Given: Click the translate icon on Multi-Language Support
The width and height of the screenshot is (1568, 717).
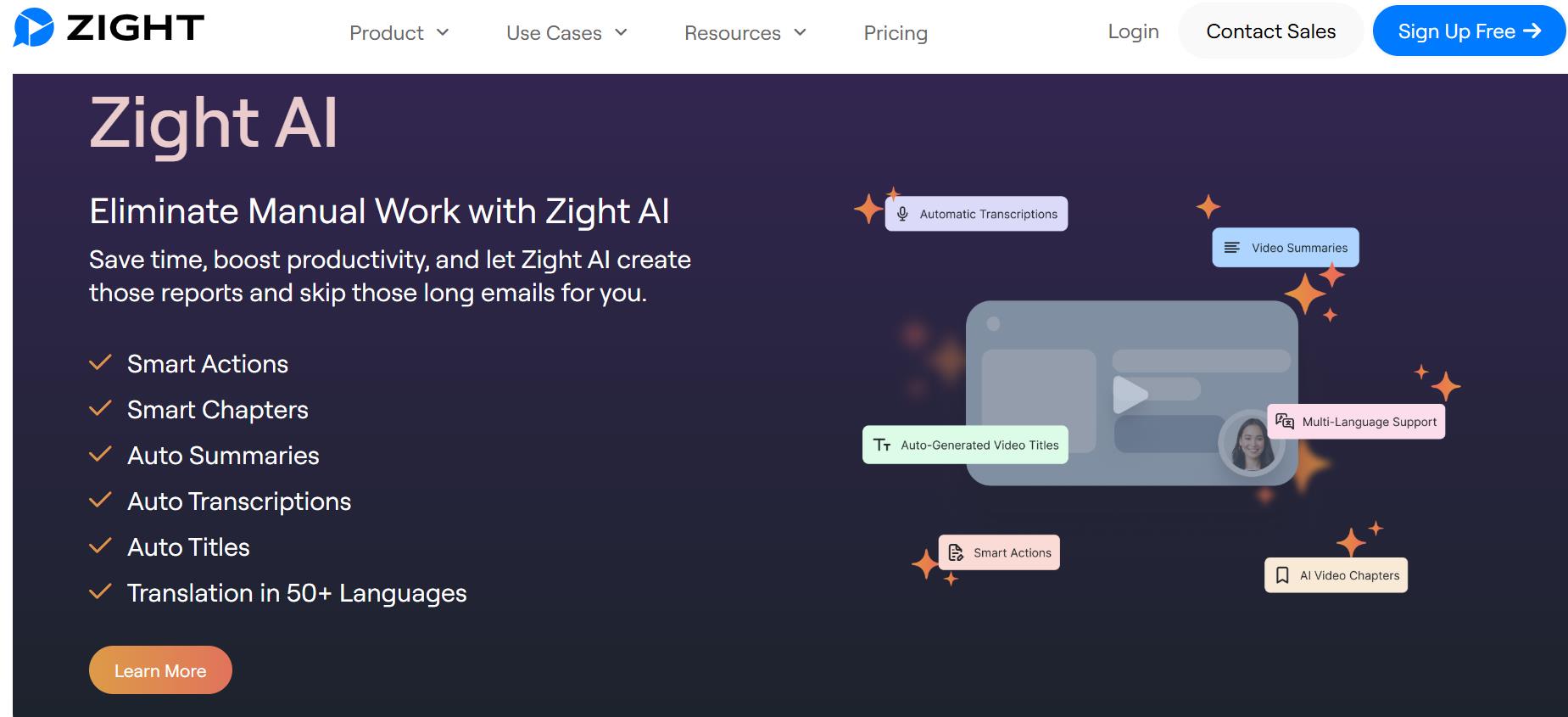Looking at the screenshot, I should tap(1285, 422).
